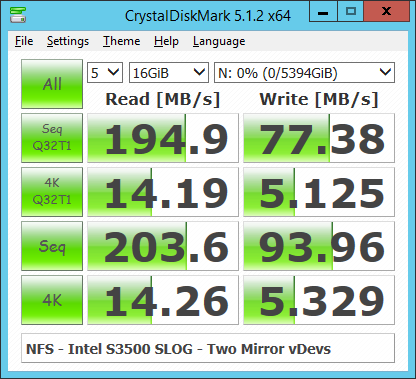This screenshot has width=416, height=379.
Task: Click the 194.9 sequential Q32T1 read result
Action: pyautogui.click(x=163, y=138)
